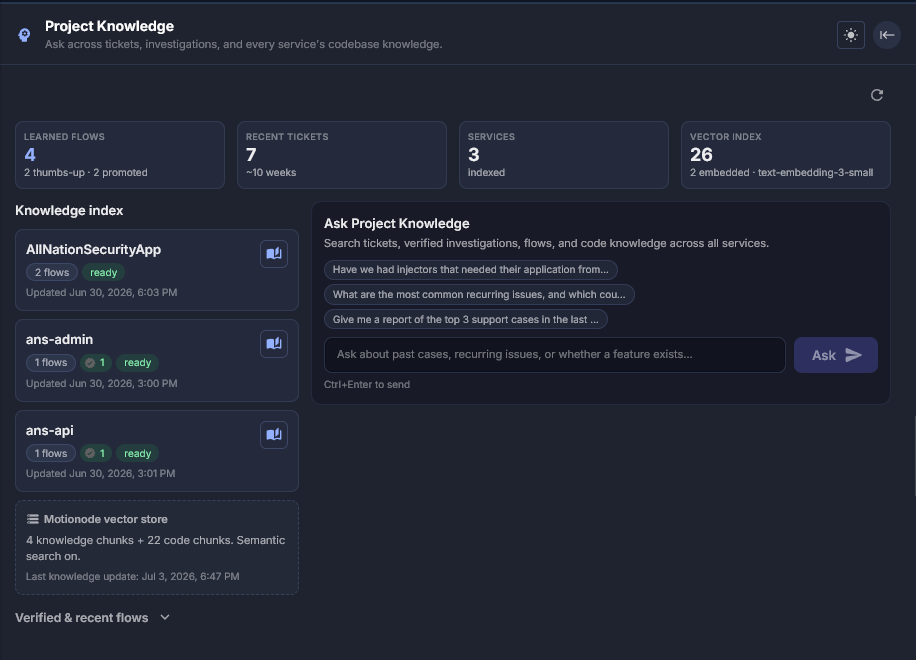The height and width of the screenshot is (660, 916).
Task: Click the verified check badge on ans-api
Action: pyautogui.click(x=95, y=453)
